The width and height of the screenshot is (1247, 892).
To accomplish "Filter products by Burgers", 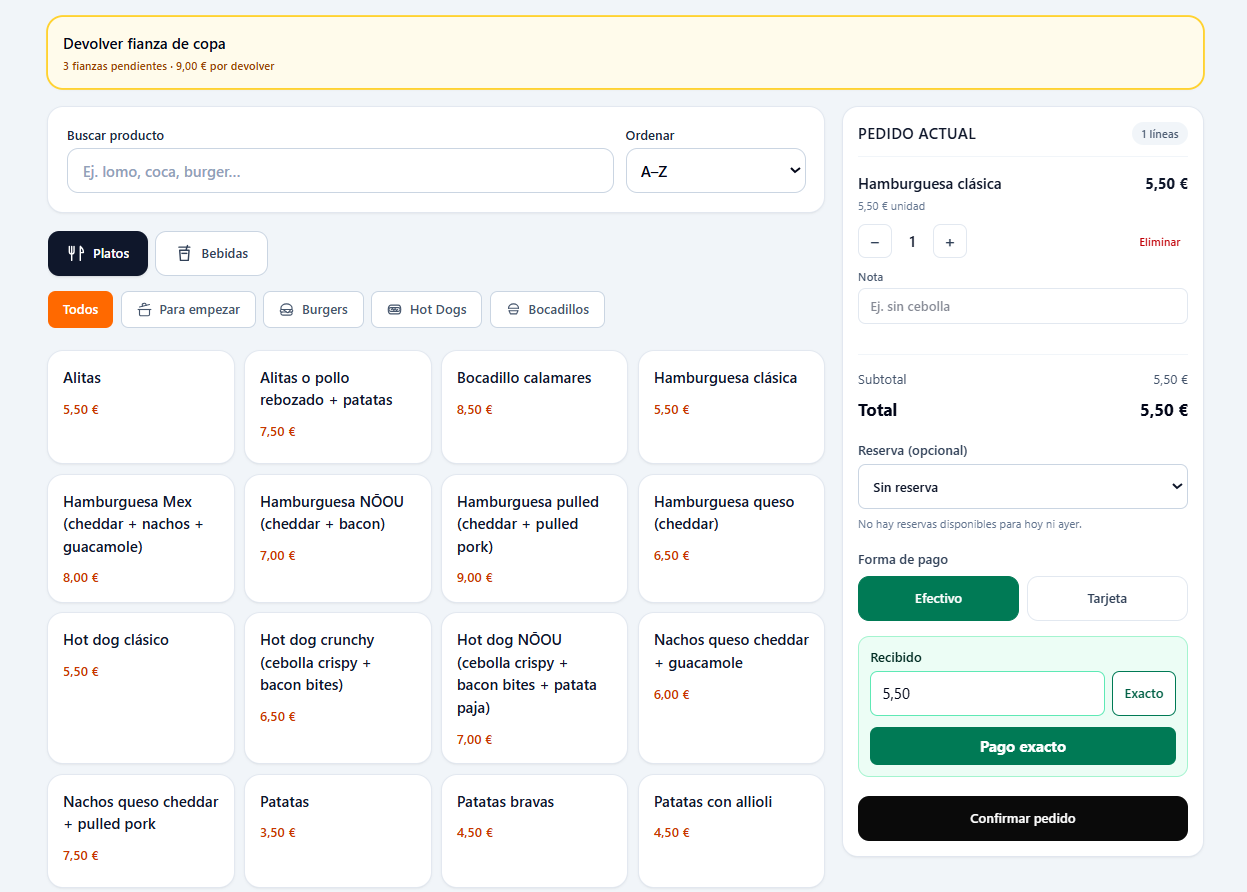I will (313, 309).
